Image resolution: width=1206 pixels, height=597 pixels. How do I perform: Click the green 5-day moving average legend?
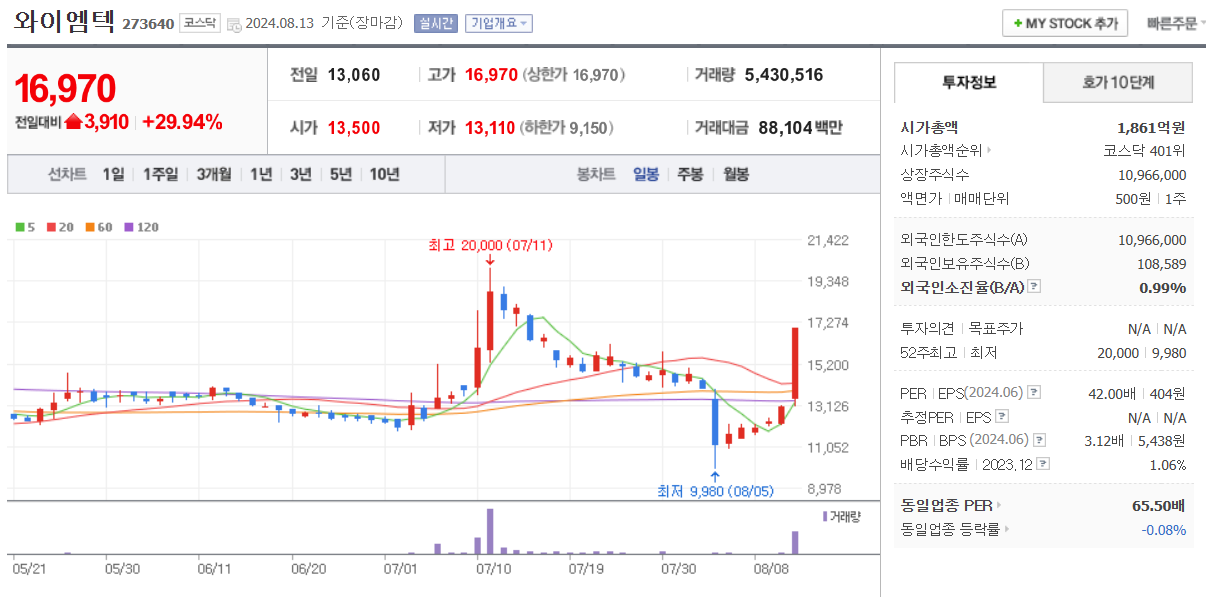coord(26,227)
